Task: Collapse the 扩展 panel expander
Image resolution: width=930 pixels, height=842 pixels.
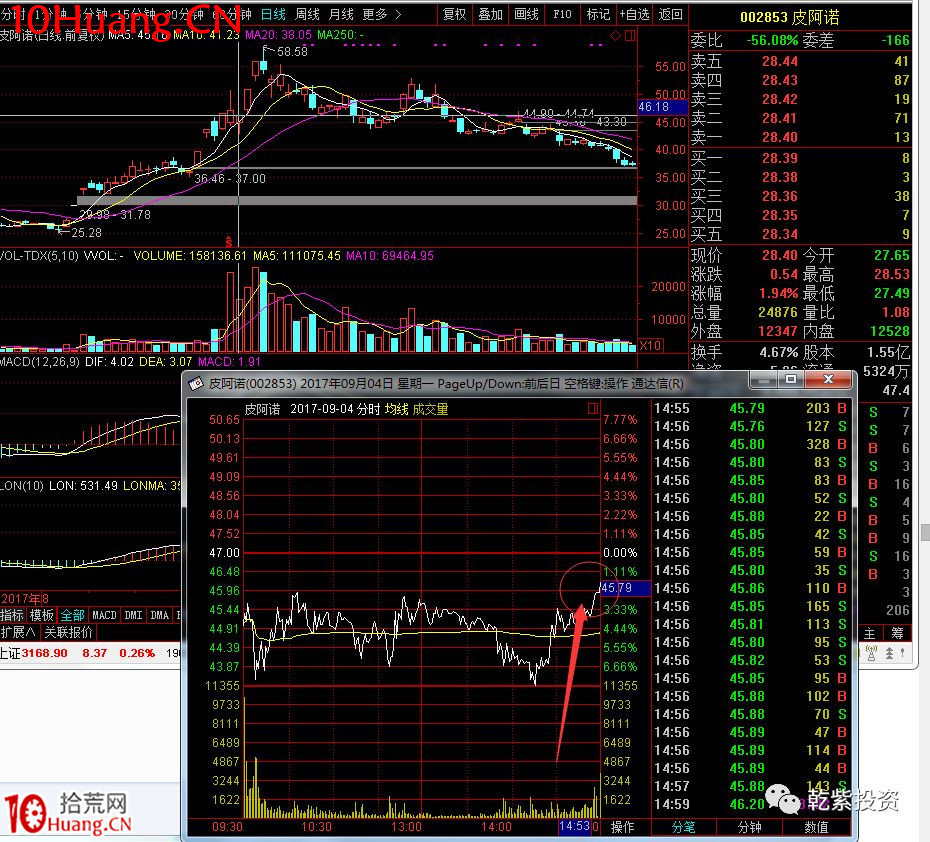Action: click(x=18, y=632)
